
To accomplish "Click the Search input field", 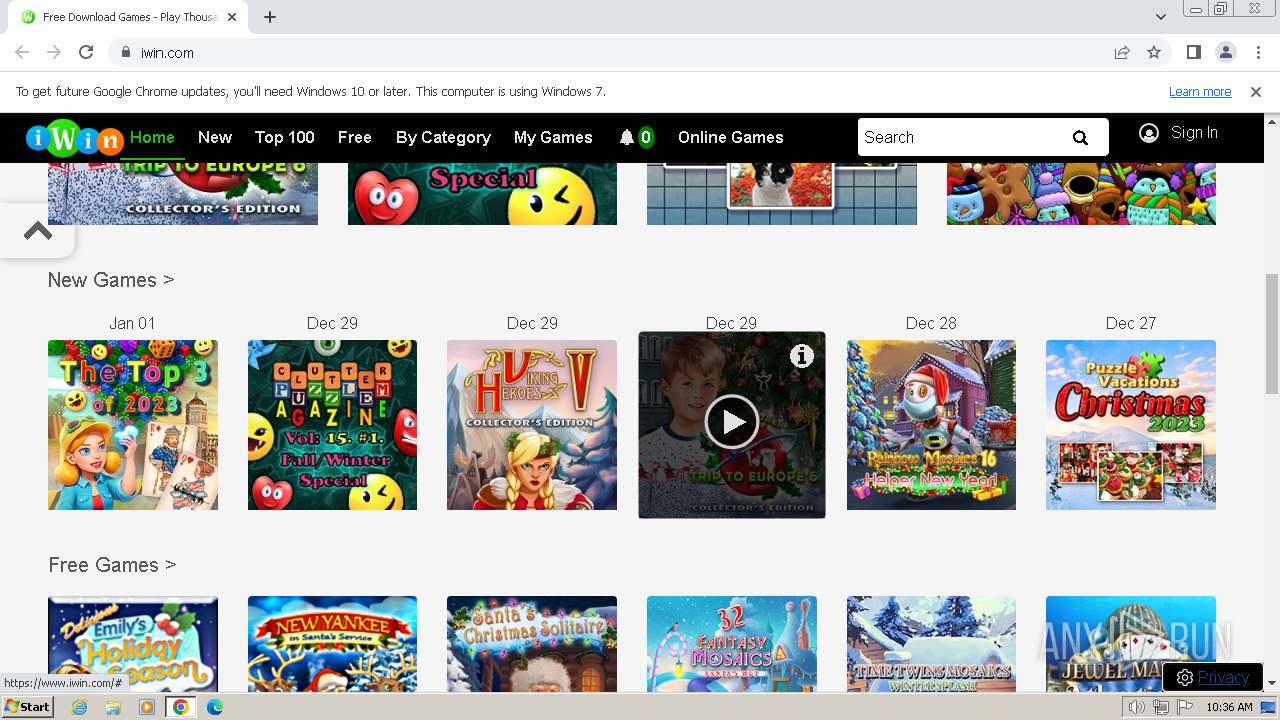I will (960, 138).
